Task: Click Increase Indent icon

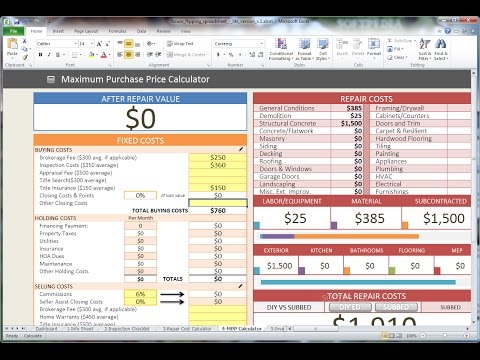Action: (x=158, y=54)
